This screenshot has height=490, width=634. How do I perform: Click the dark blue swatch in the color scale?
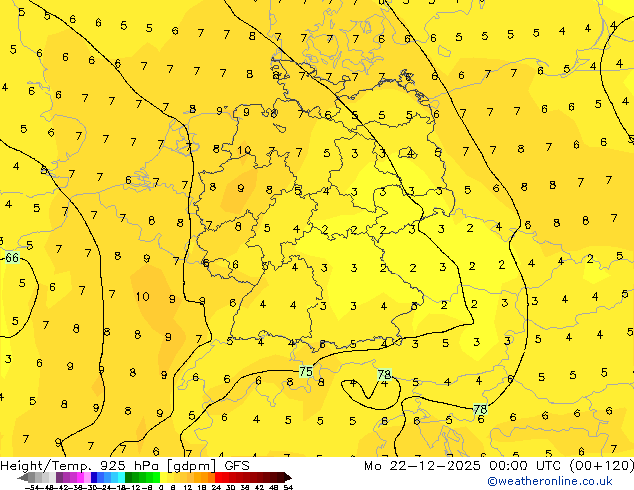click(94, 477)
